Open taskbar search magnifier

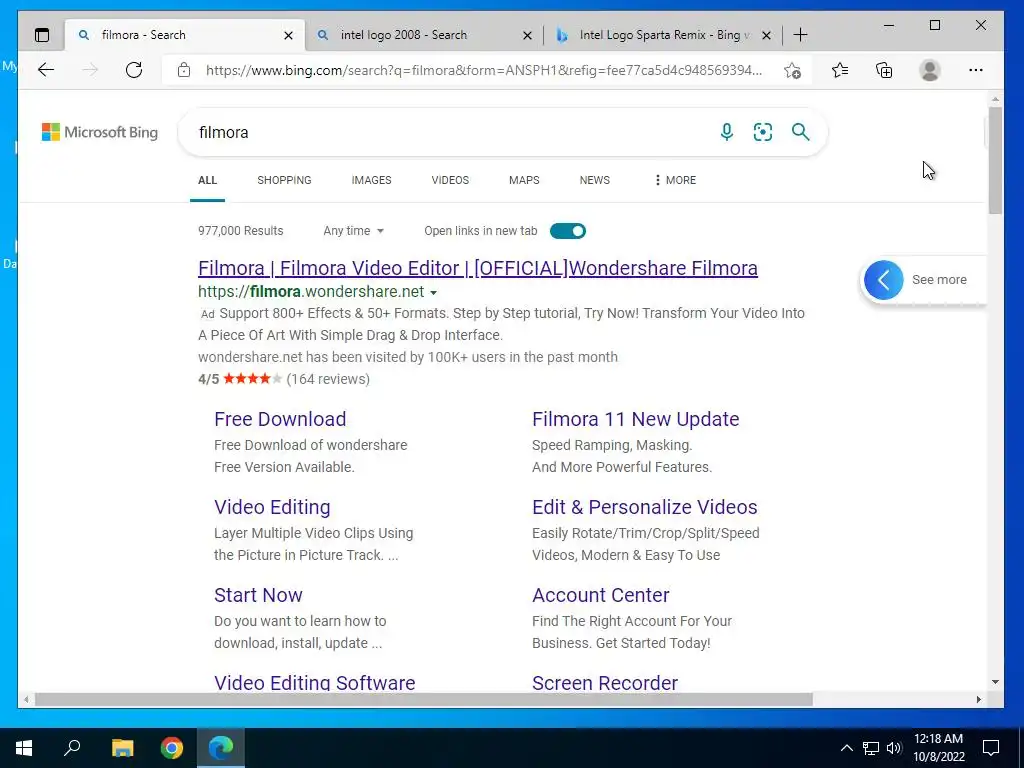[x=72, y=748]
